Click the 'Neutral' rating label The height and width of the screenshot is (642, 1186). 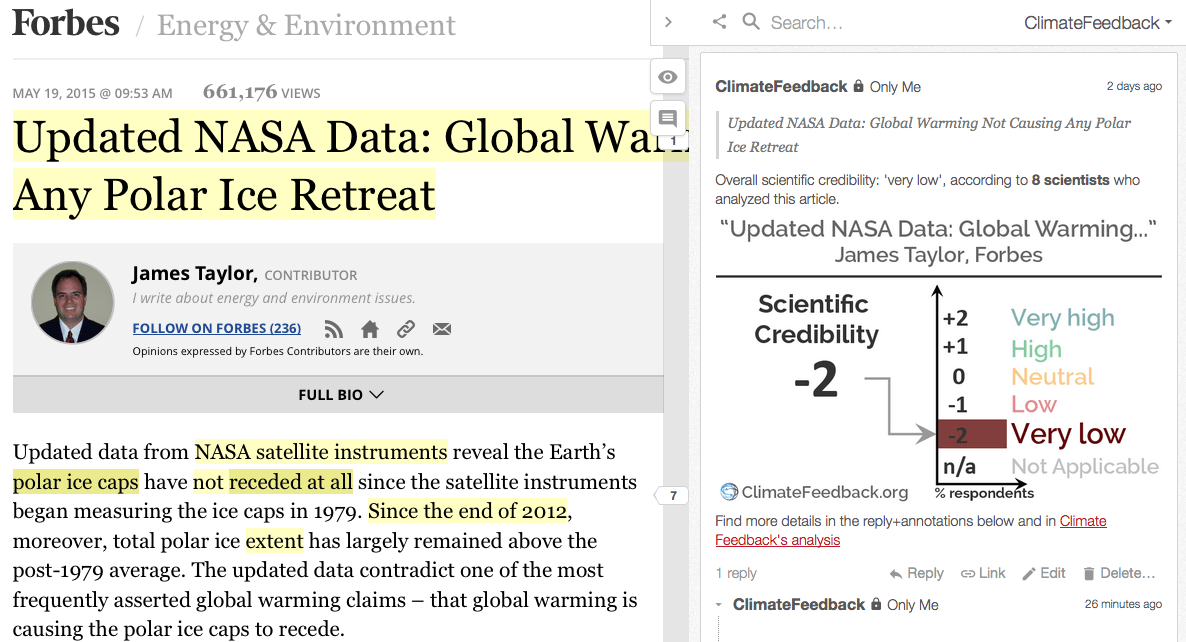click(x=1053, y=377)
